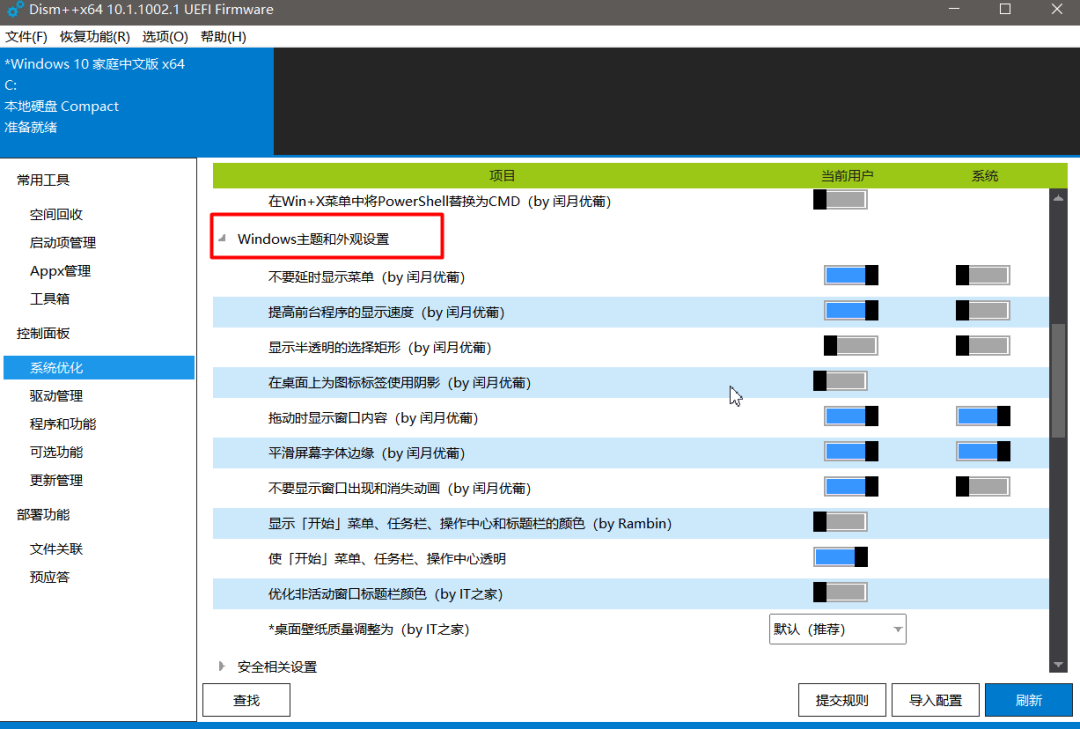Image resolution: width=1080 pixels, height=729 pixels.
Task: Open 预应答 in the sidebar
Action: (x=50, y=577)
